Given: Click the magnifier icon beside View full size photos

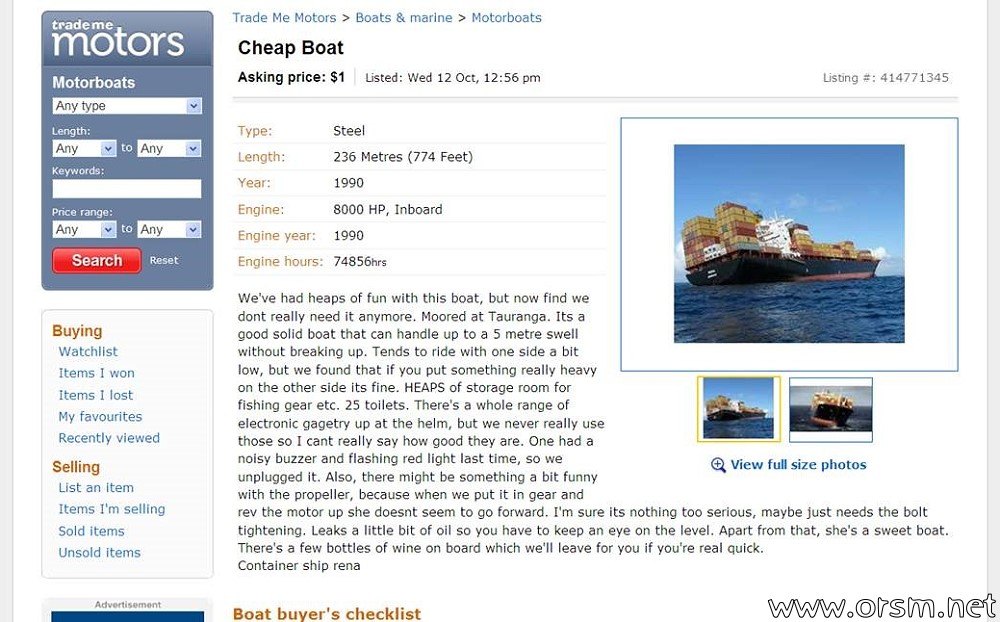Looking at the screenshot, I should pyautogui.click(x=718, y=465).
